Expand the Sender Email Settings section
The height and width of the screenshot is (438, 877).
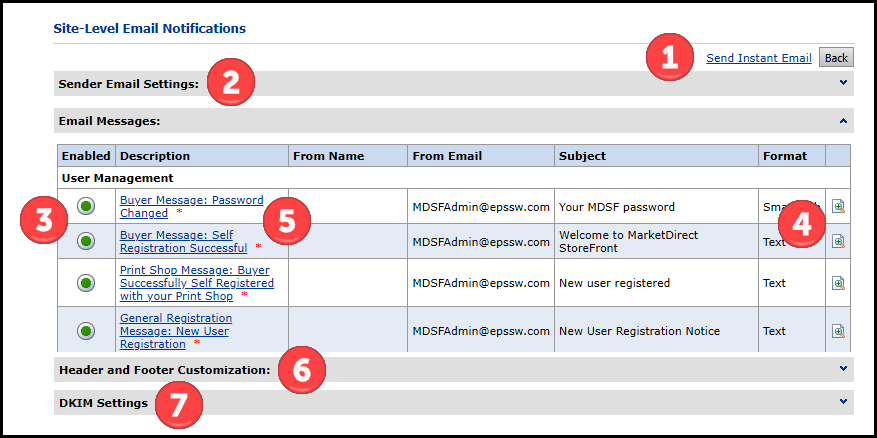[x=844, y=83]
